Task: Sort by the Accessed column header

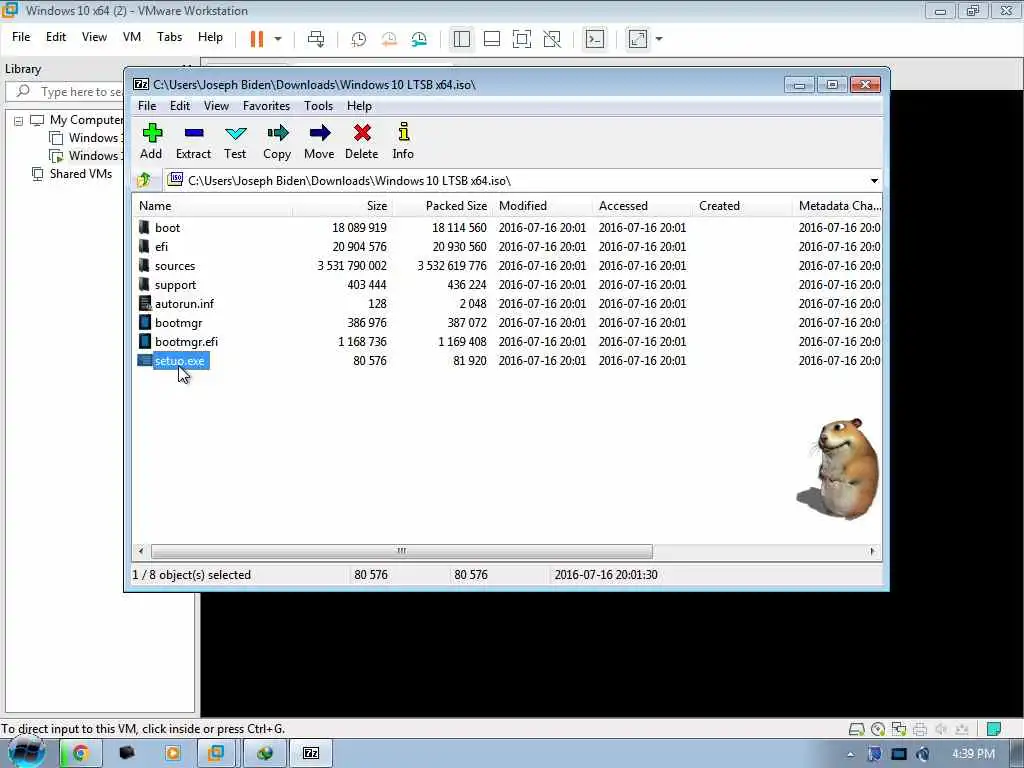Action: pos(643,206)
